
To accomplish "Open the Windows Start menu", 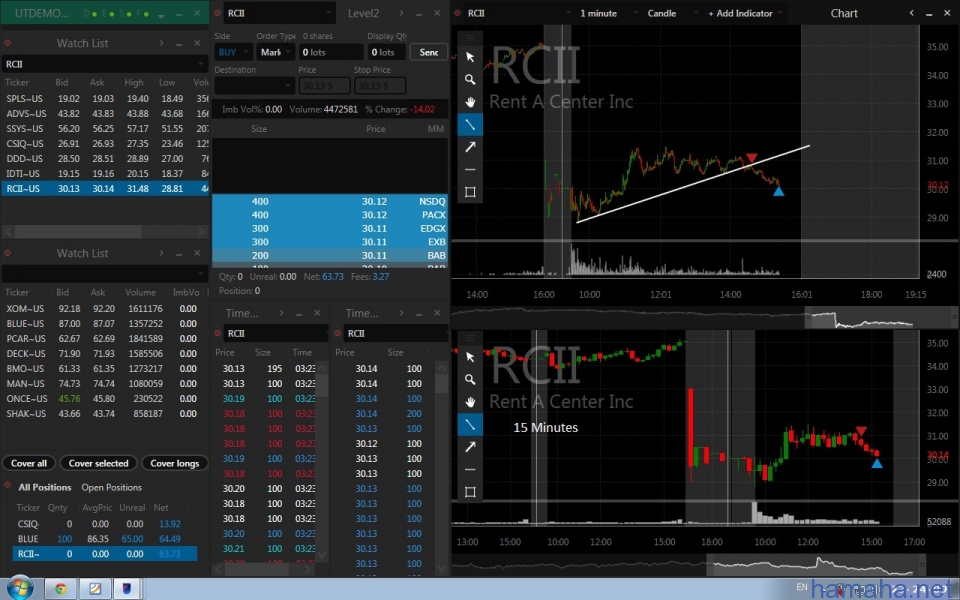I will coord(20,588).
